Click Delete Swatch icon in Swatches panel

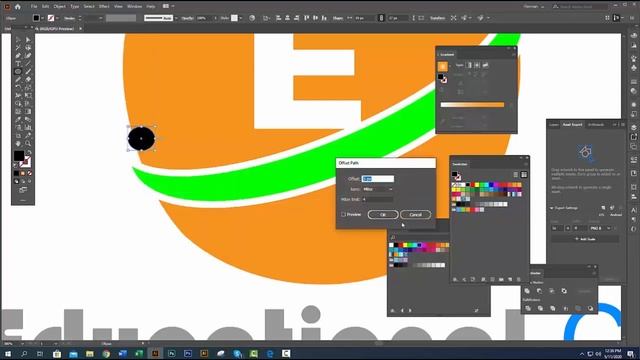click(x=519, y=280)
